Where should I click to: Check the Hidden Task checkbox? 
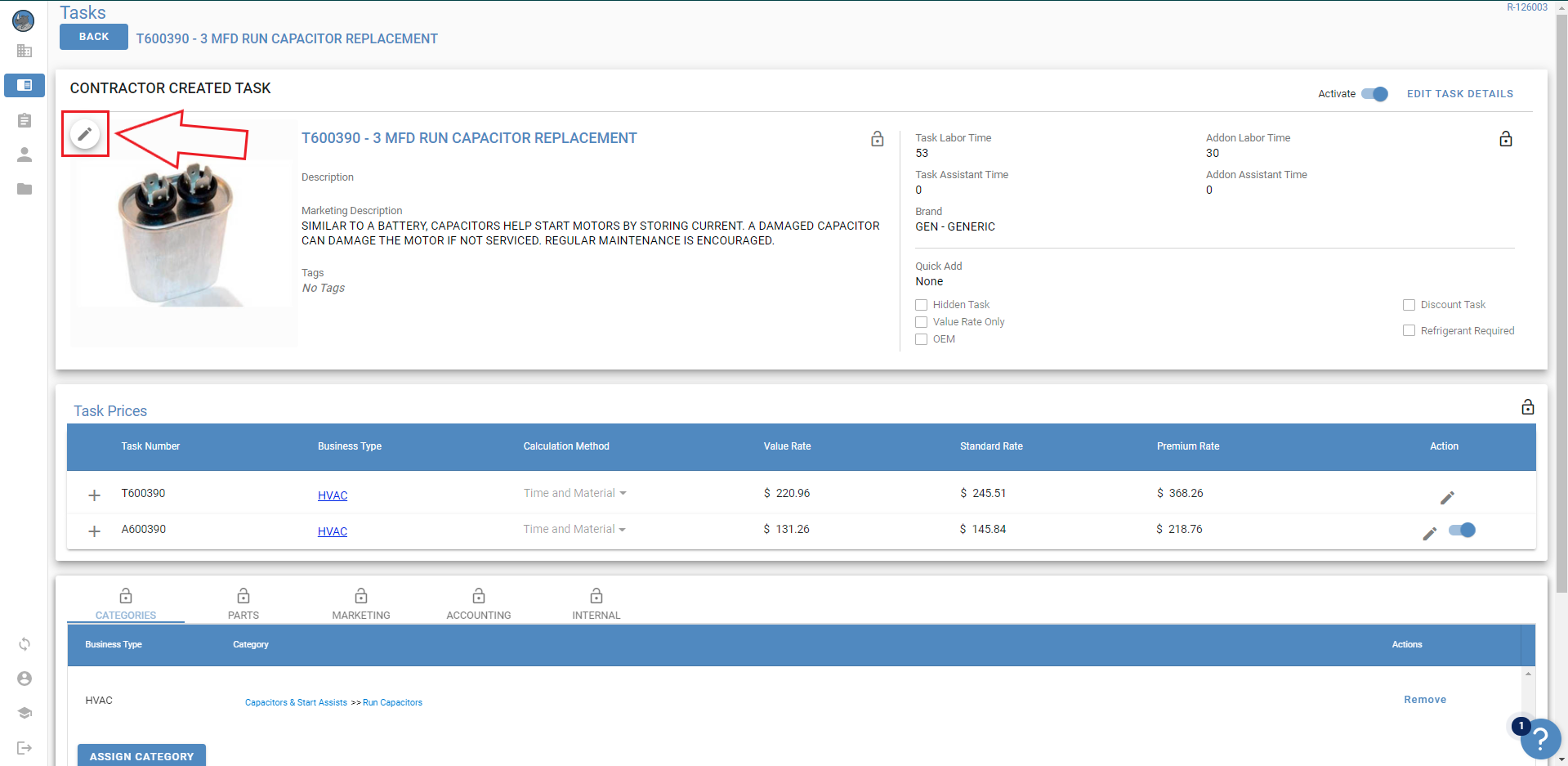(921, 305)
